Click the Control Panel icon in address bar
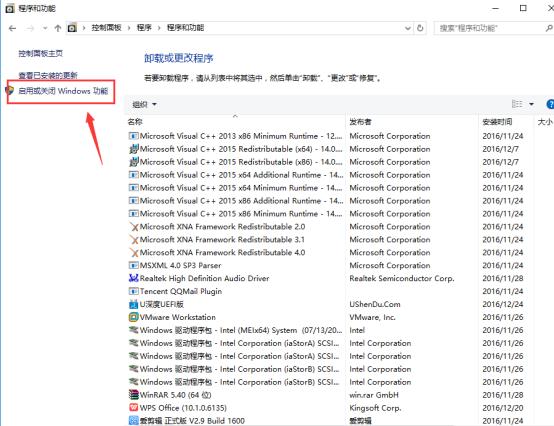 [72, 28]
